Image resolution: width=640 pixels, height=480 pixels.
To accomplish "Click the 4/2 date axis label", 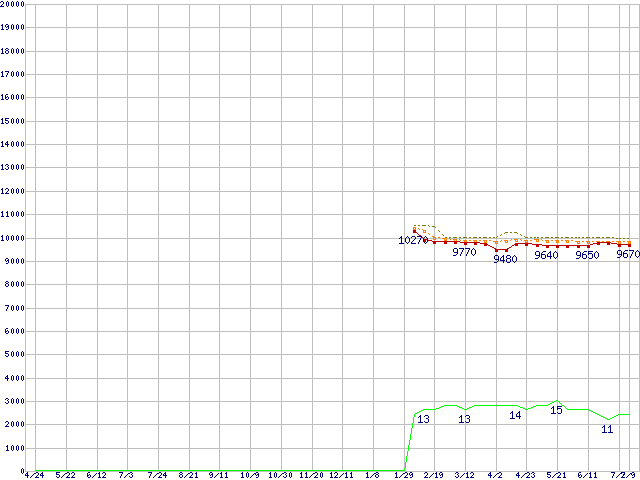I will tap(495, 475).
